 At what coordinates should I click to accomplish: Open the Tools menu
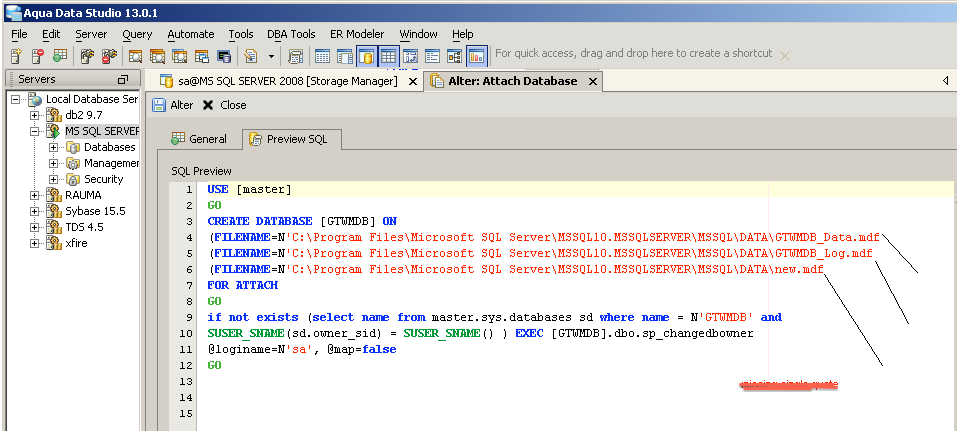coord(240,34)
